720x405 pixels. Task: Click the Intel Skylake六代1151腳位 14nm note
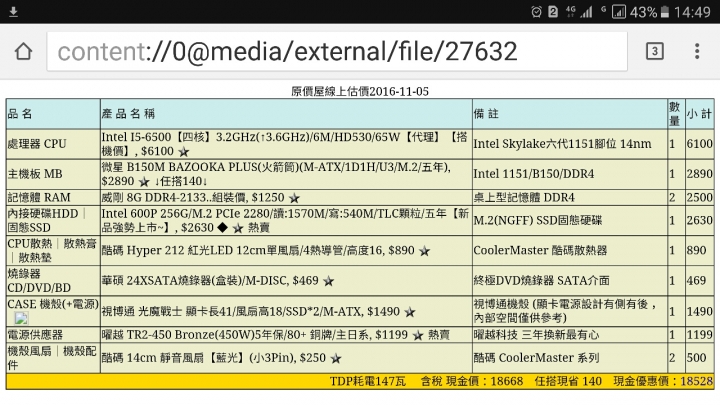[562, 144]
